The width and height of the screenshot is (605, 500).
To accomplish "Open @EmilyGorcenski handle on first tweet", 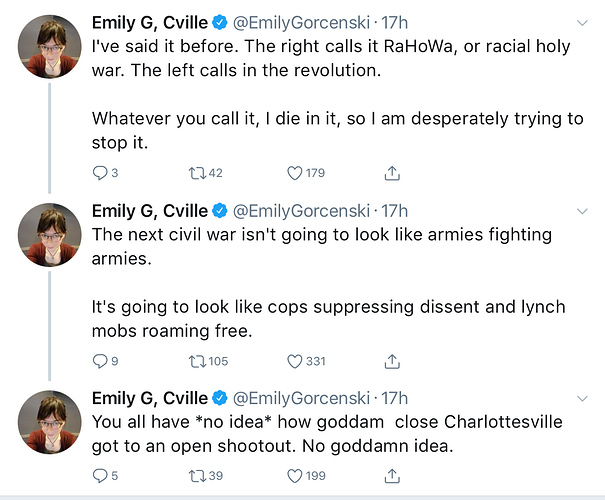I will coord(301,23).
